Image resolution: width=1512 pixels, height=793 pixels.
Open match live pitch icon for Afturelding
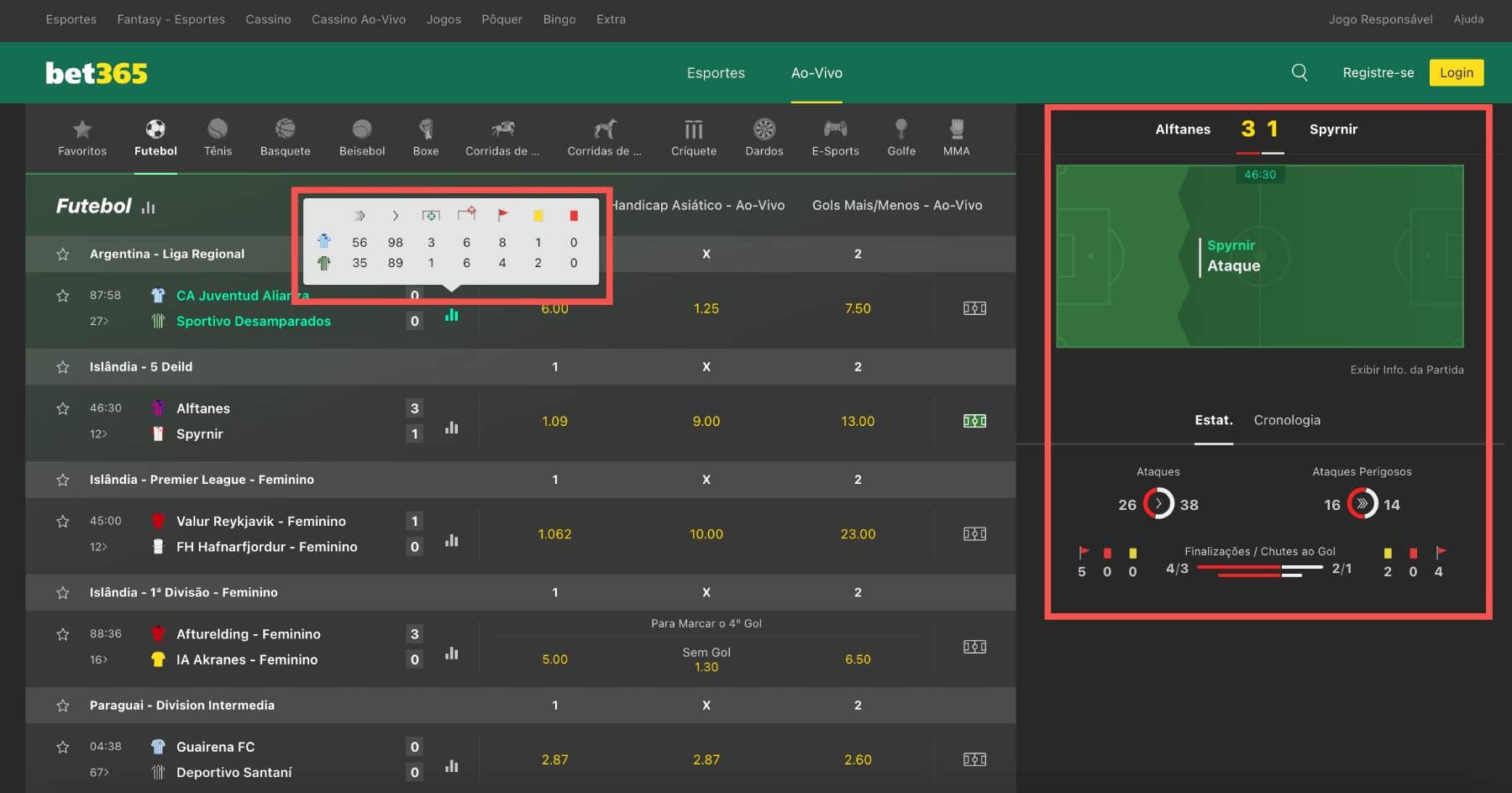click(974, 647)
